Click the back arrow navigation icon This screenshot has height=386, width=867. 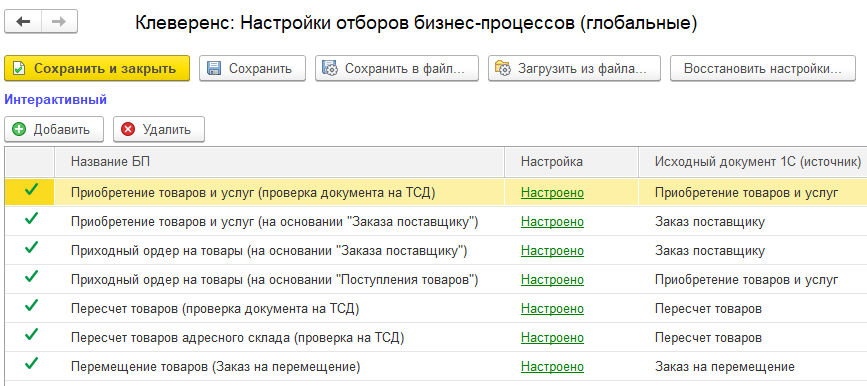pyautogui.click(x=23, y=22)
